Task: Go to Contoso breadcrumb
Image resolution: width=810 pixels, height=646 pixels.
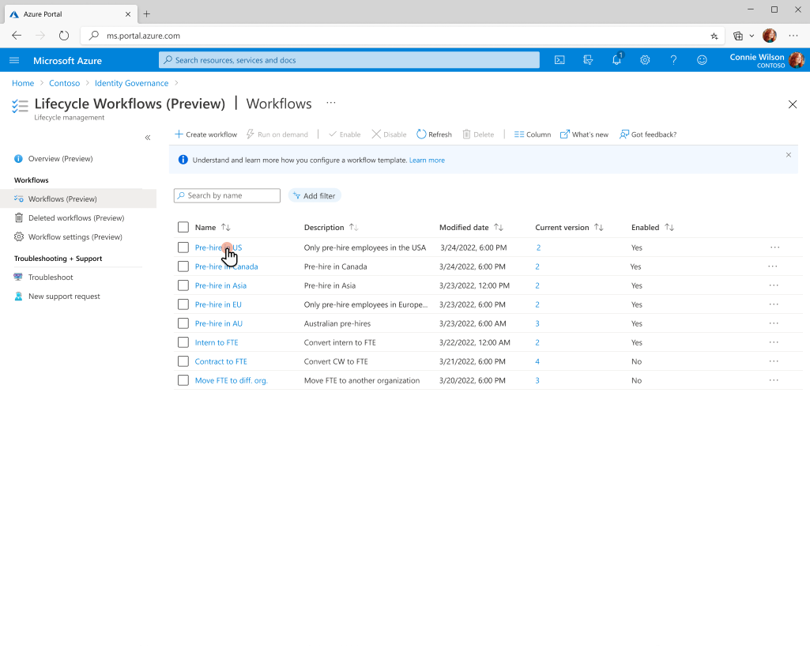Action: tap(64, 83)
